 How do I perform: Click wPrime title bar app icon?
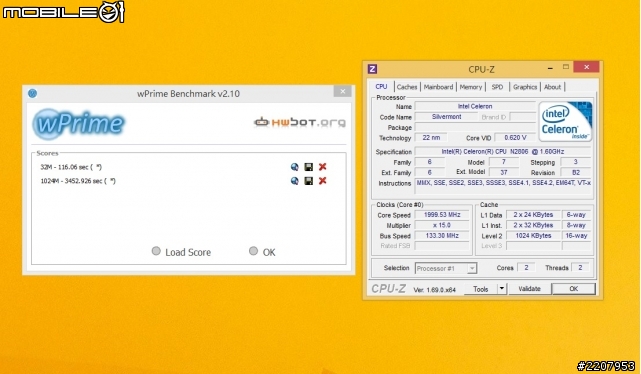(33, 94)
